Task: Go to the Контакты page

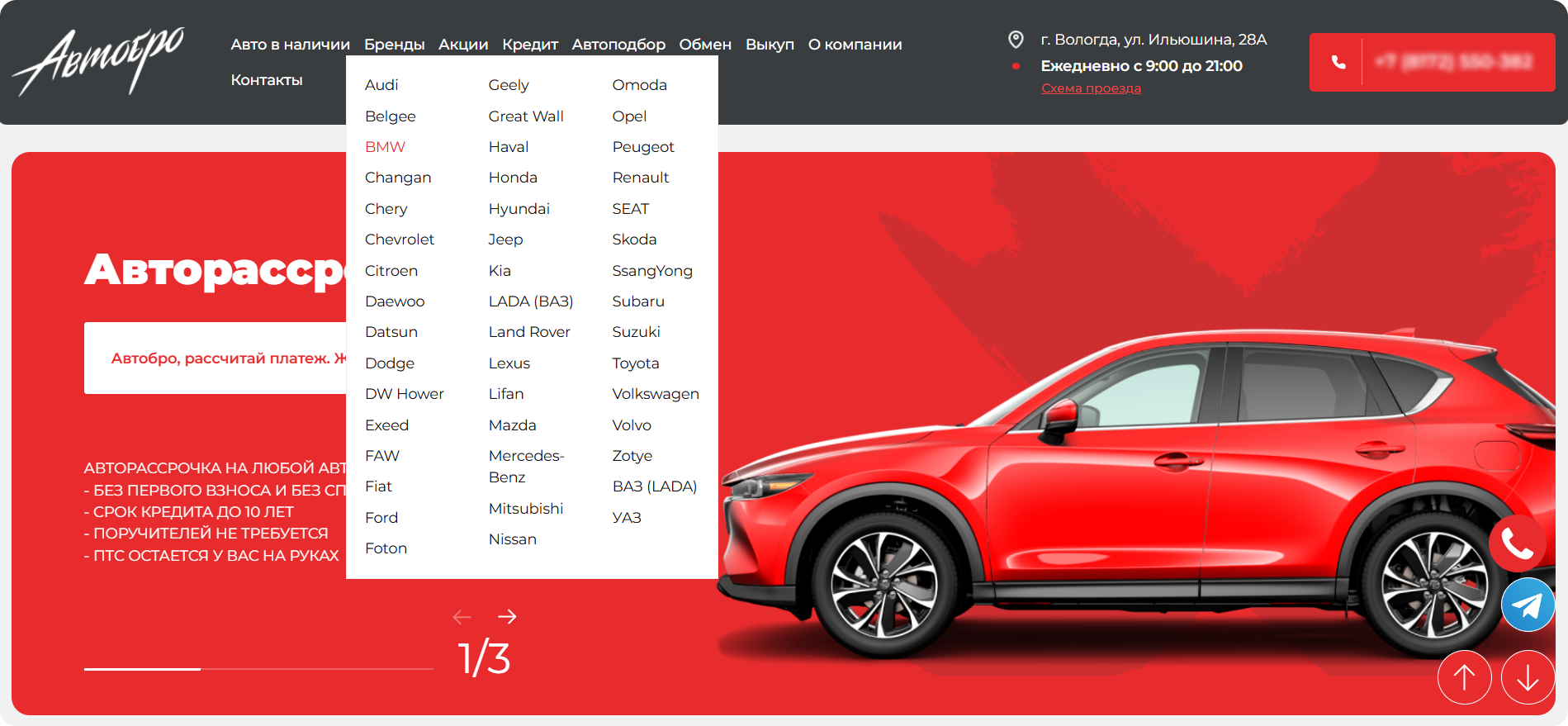Action: tap(267, 80)
